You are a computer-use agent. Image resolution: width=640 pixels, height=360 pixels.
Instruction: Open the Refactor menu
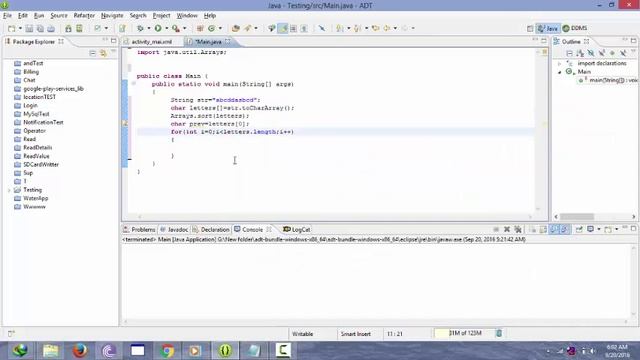[84, 16]
